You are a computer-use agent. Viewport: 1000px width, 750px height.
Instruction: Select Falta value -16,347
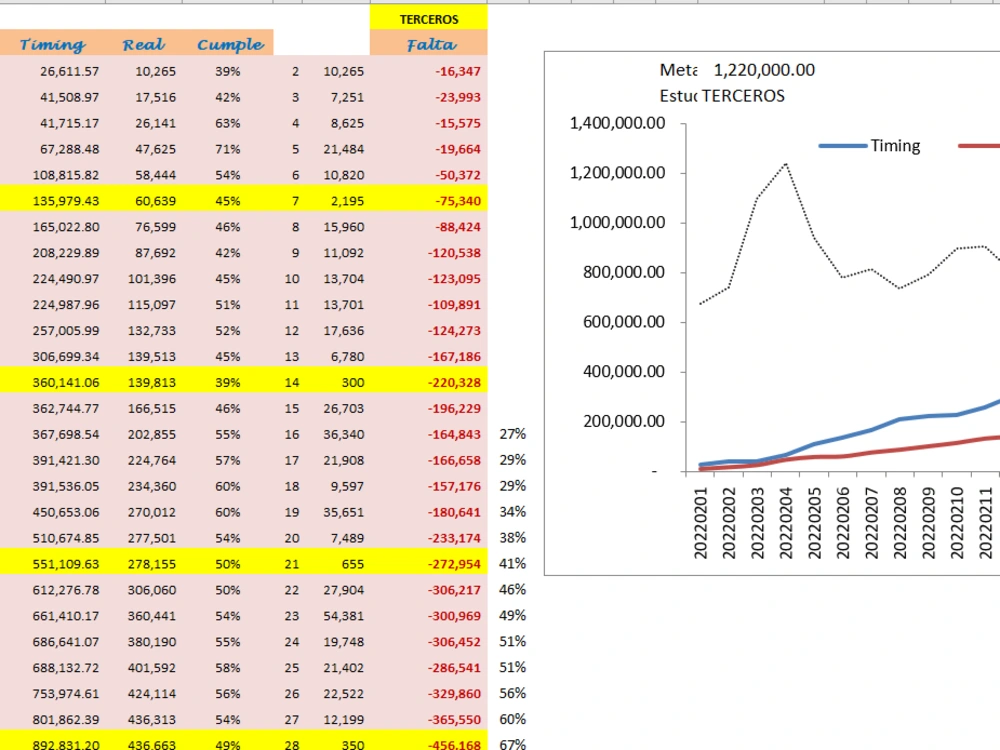[x=458, y=71]
